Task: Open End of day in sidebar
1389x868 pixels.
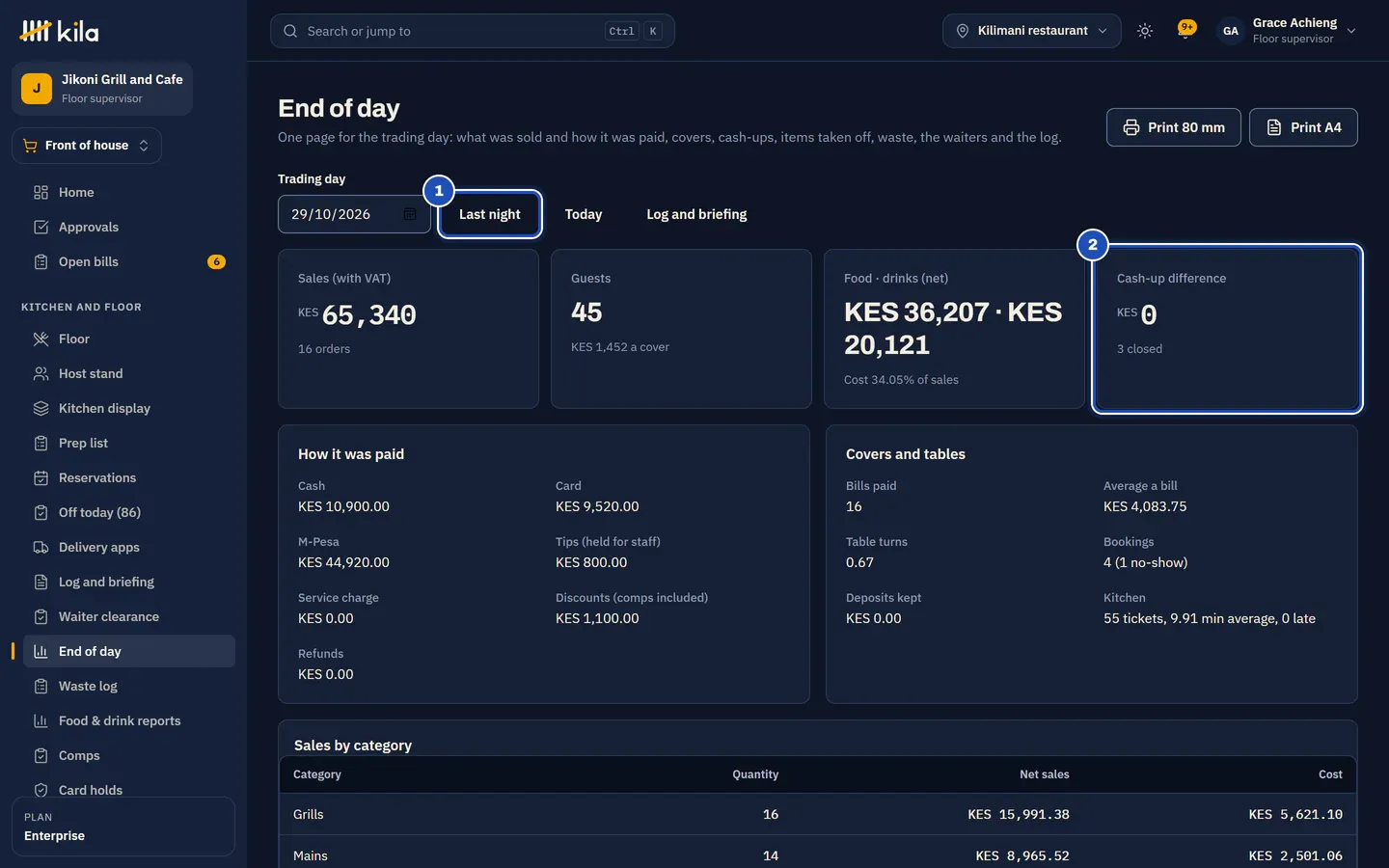Action: coord(129,651)
